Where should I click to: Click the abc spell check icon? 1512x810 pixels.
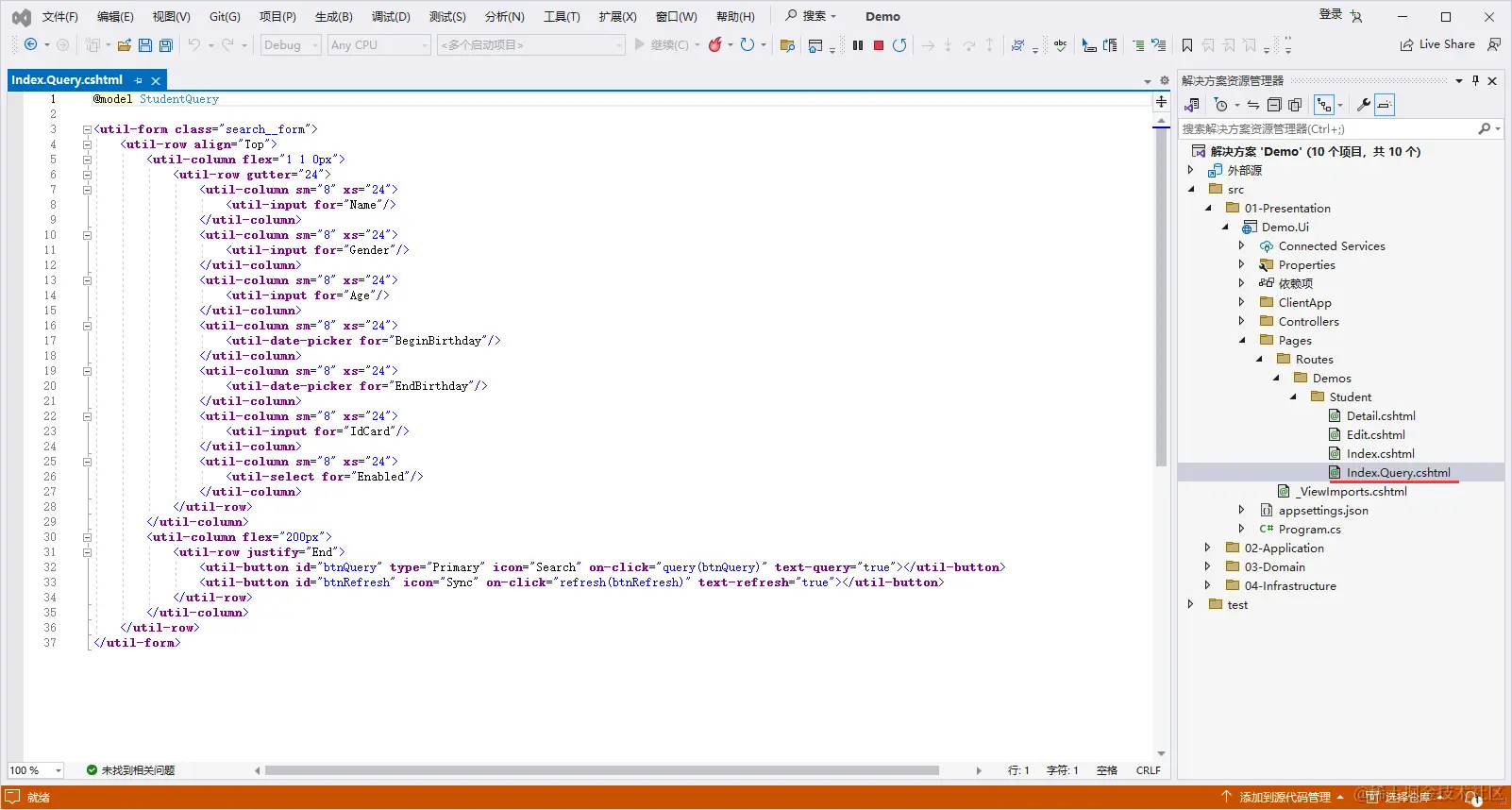click(x=1061, y=44)
